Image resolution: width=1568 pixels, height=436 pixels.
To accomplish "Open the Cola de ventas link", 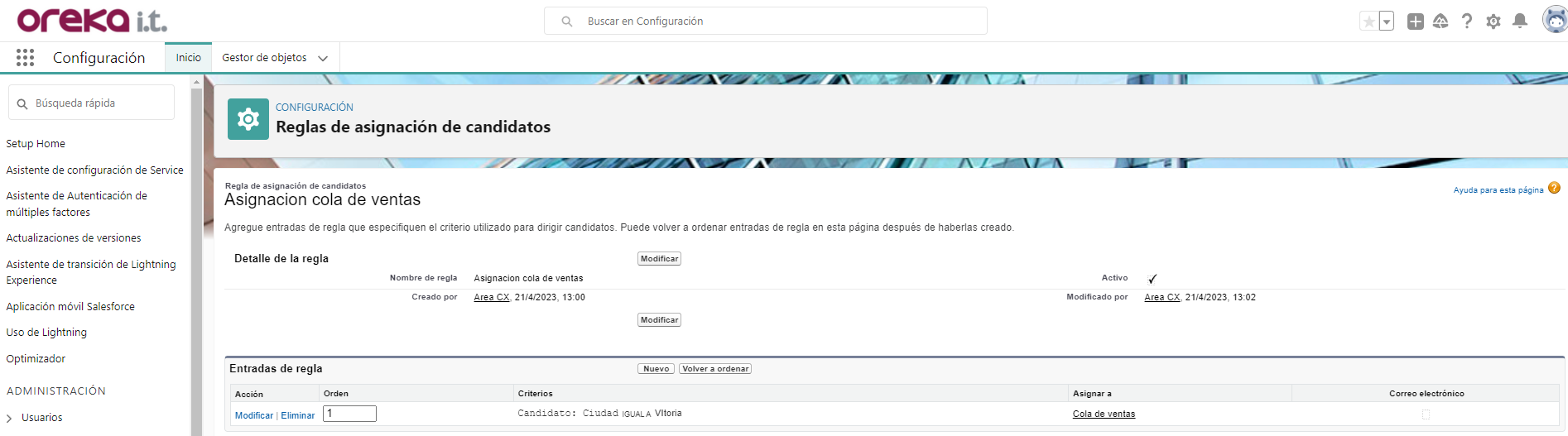I will pyautogui.click(x=1104, y=414).
